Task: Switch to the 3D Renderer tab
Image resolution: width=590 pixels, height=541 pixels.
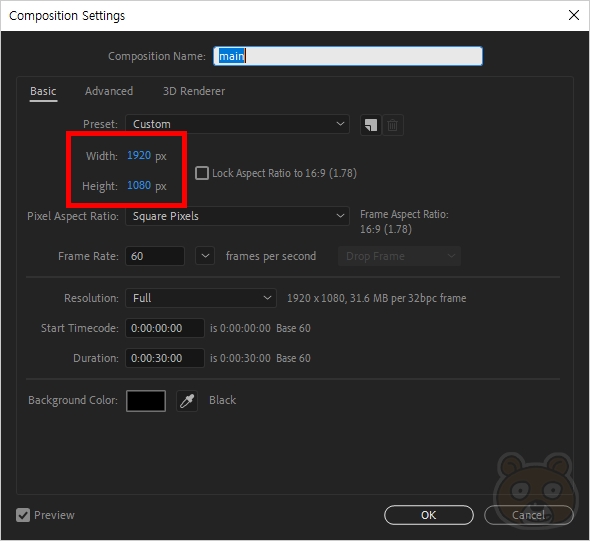Action: (194, 91)
